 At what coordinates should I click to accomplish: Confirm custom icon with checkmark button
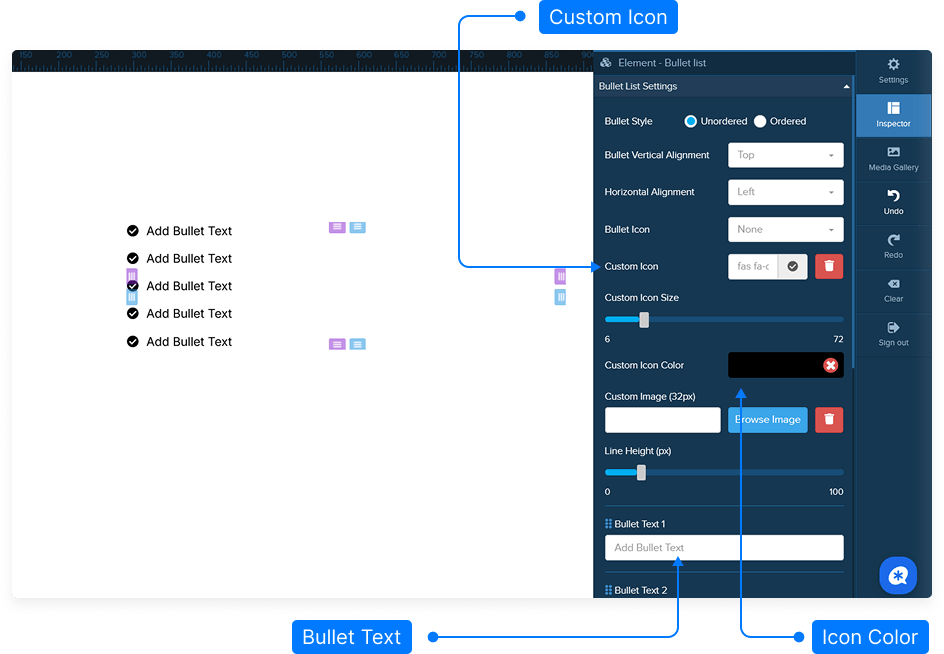(793, 266)
